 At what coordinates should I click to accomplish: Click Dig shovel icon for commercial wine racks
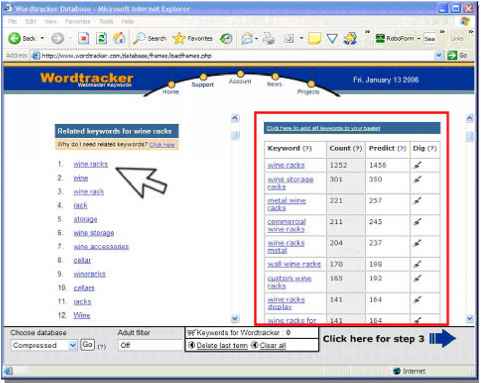[418, 222]
